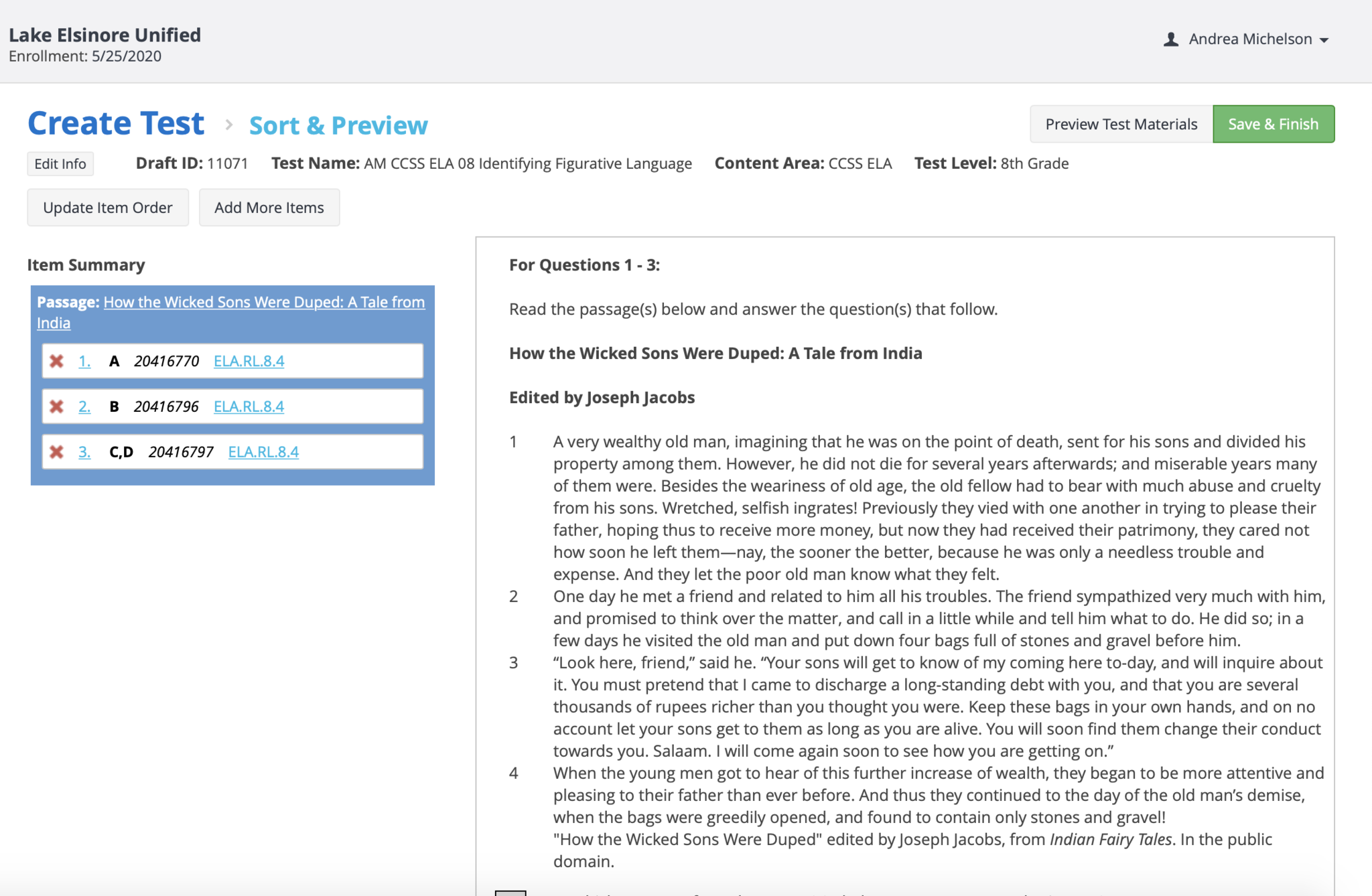The width and height of the screenshot is (1372, 896).
Task: Click Preview Test Materials button
Action: [x=1121, y=125]
